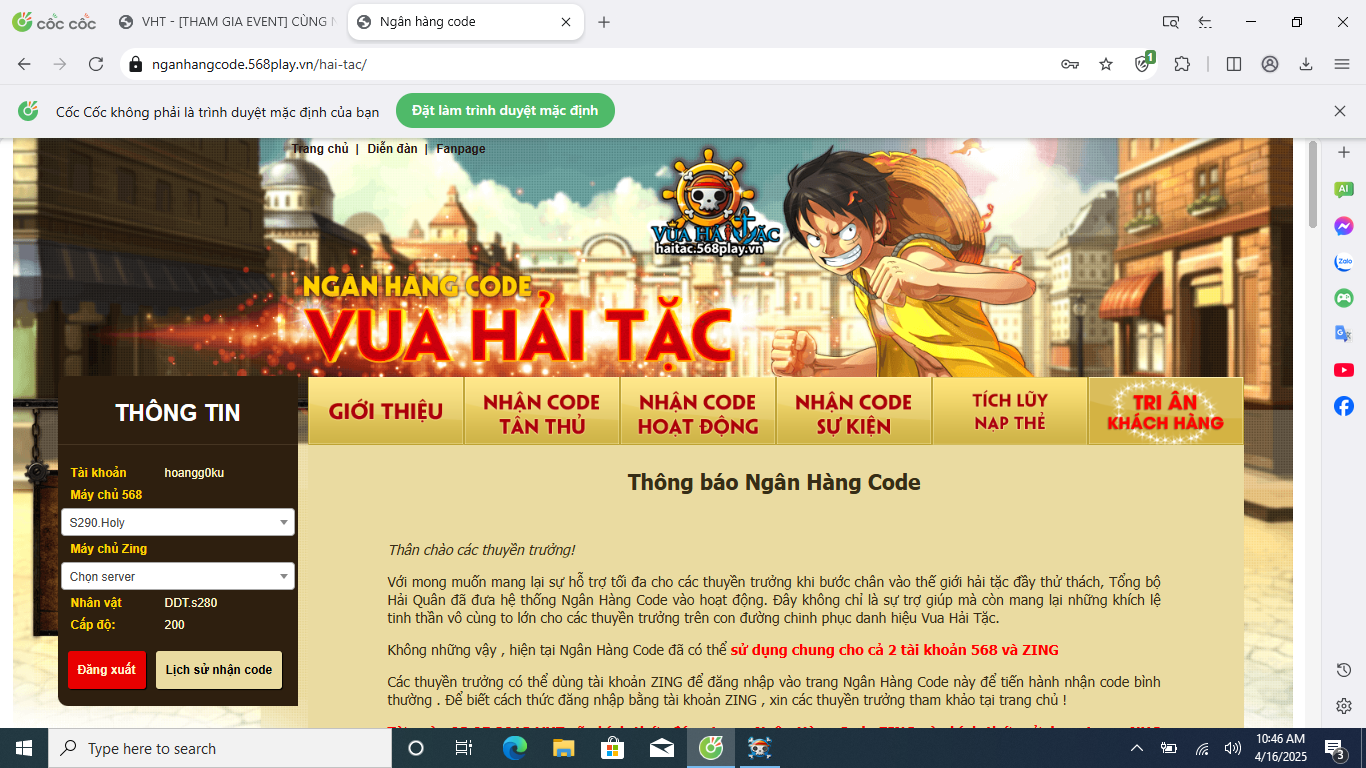
Task: Open the Nhận Code Hoạt Động tab
Action: click(698, 411)
